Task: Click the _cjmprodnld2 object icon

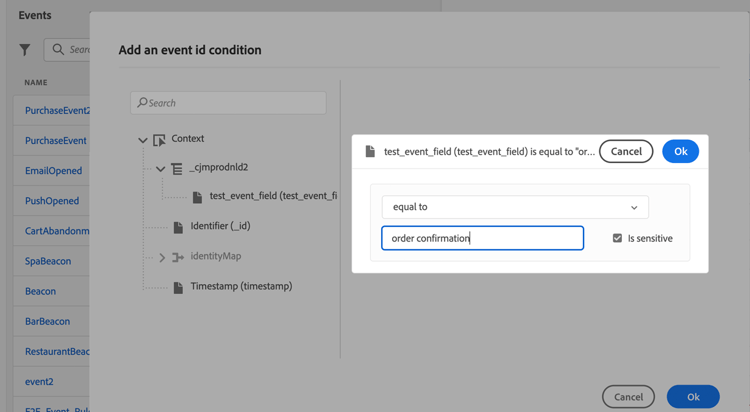Action: (x=177, y=169)
